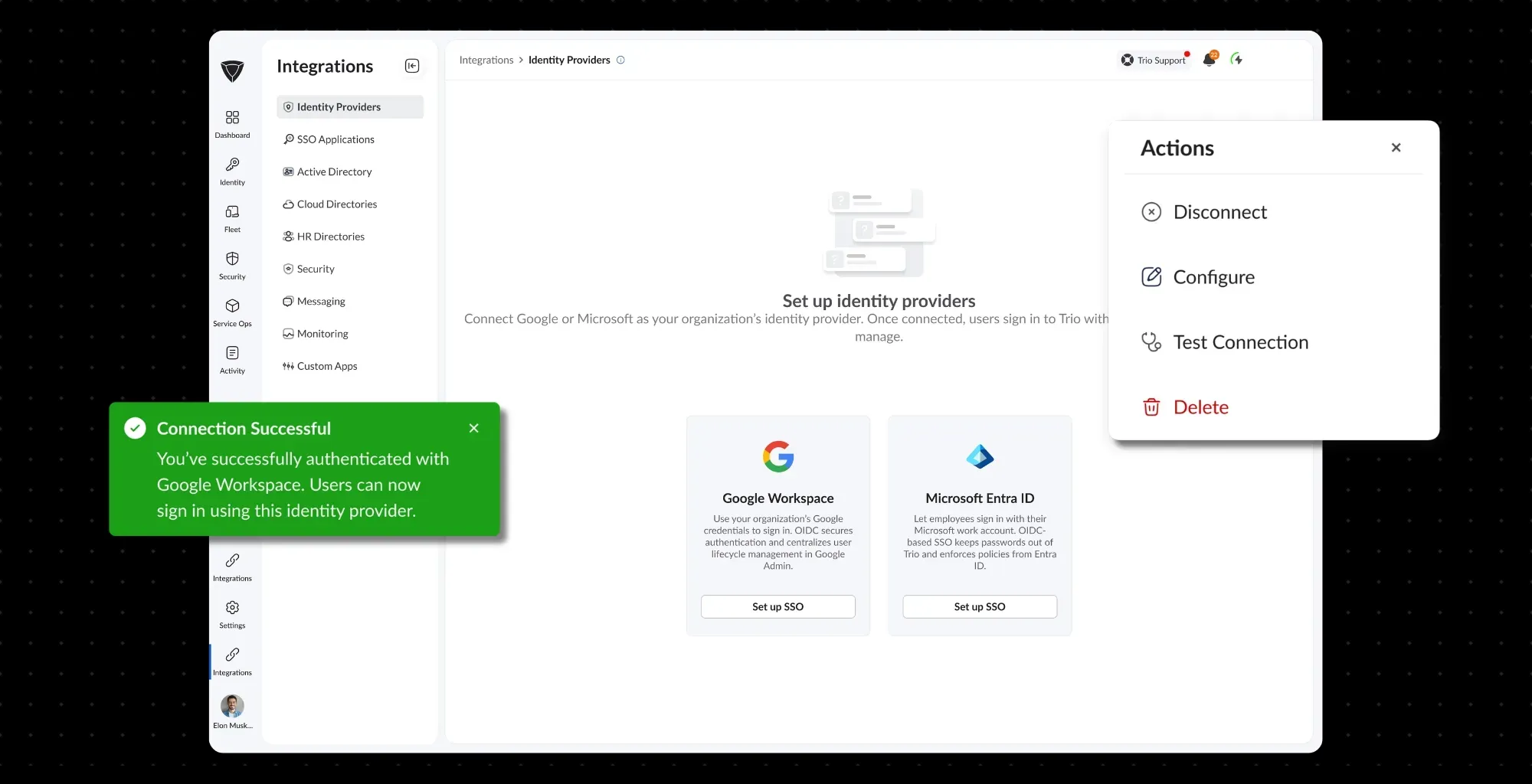Click the Google Workspace card title
Screen dimensions: 1532x784
point(777,498)
